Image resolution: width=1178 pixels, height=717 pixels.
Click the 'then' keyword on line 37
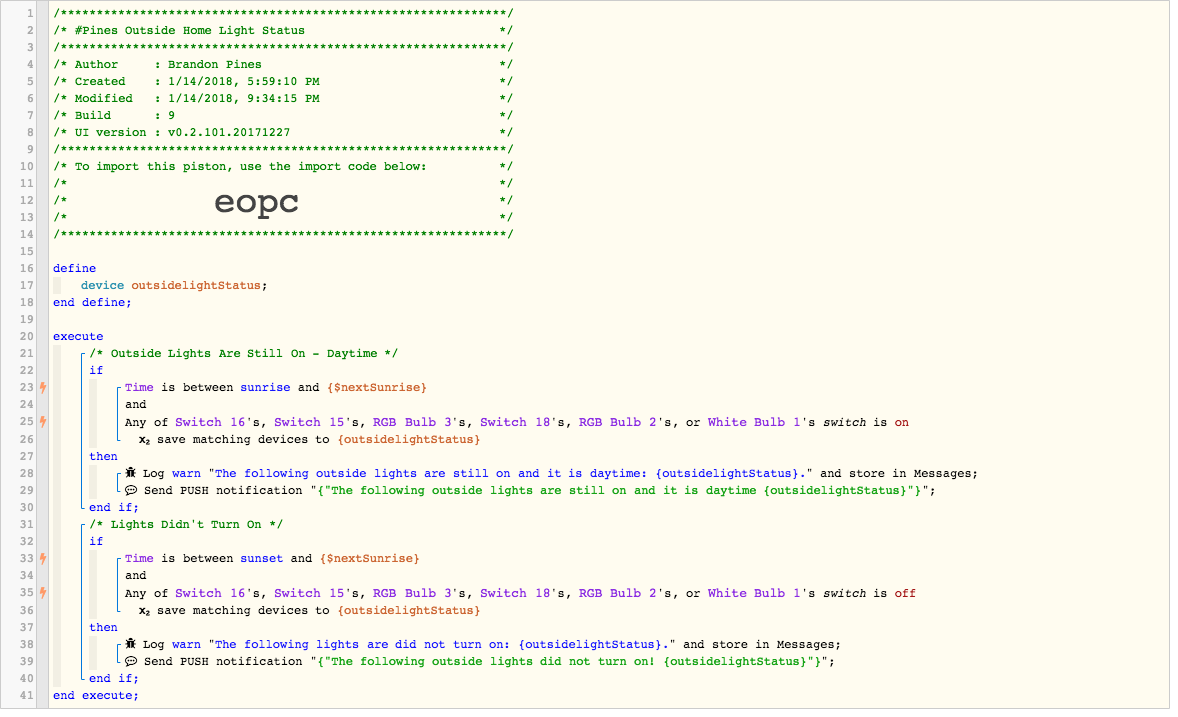tap(104, 628)
